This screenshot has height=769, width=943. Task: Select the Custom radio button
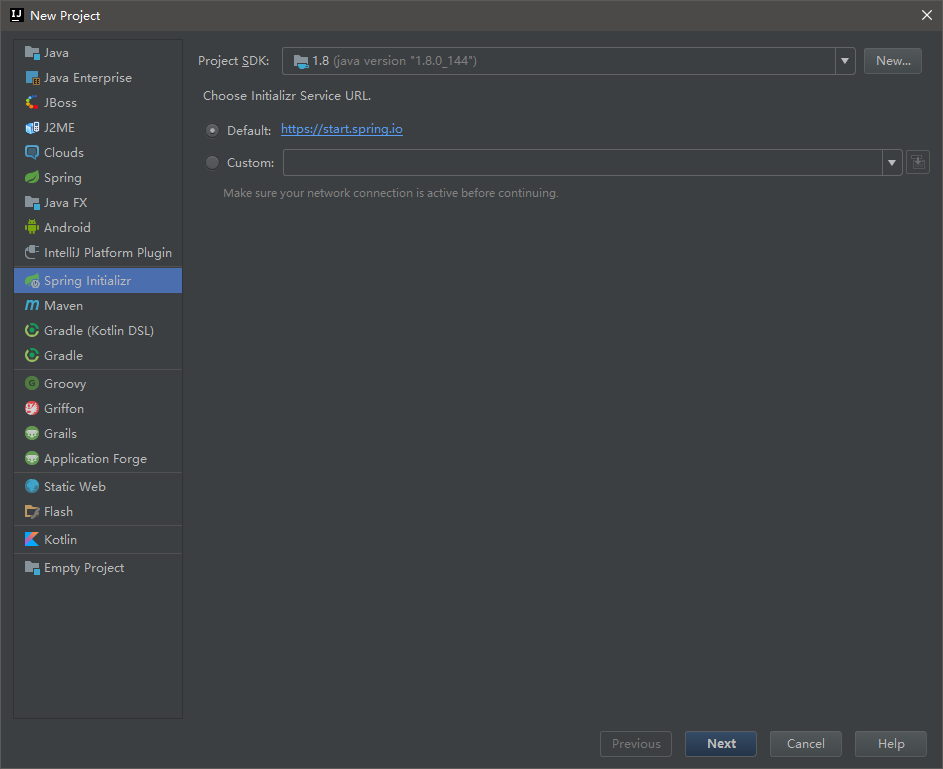212,162
